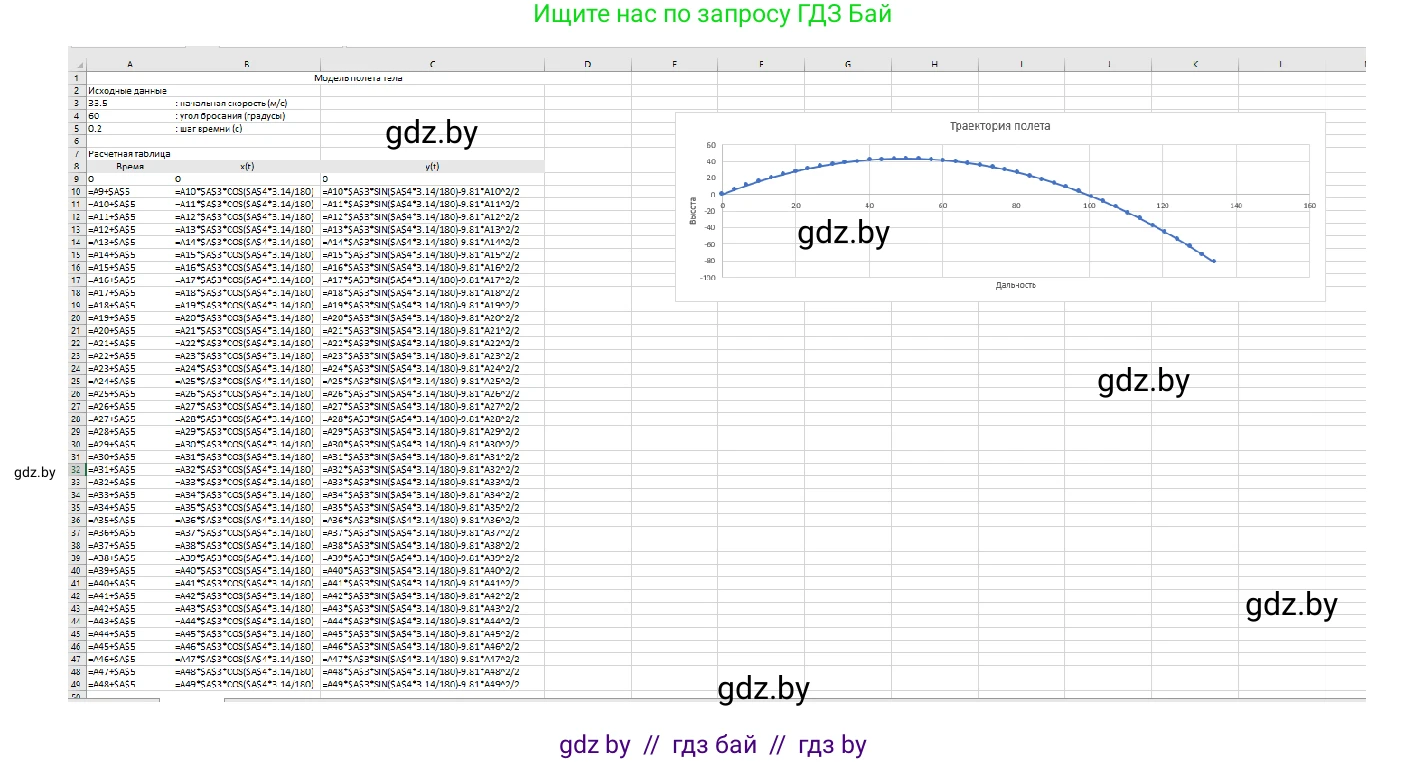Select the x(t) table header cell
The height and width of the screenshot is (762, 1428).
point(246,166)
